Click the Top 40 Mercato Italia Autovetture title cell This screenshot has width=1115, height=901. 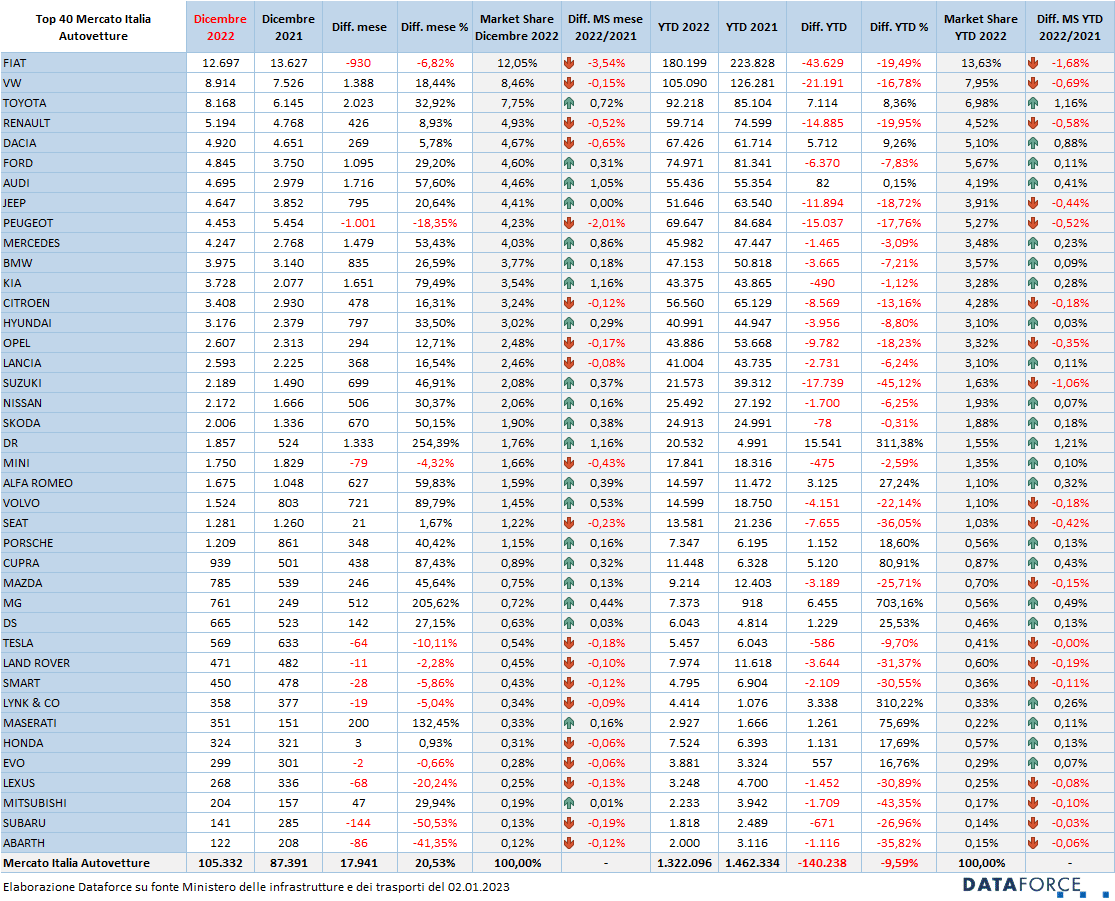click(93, 27)
